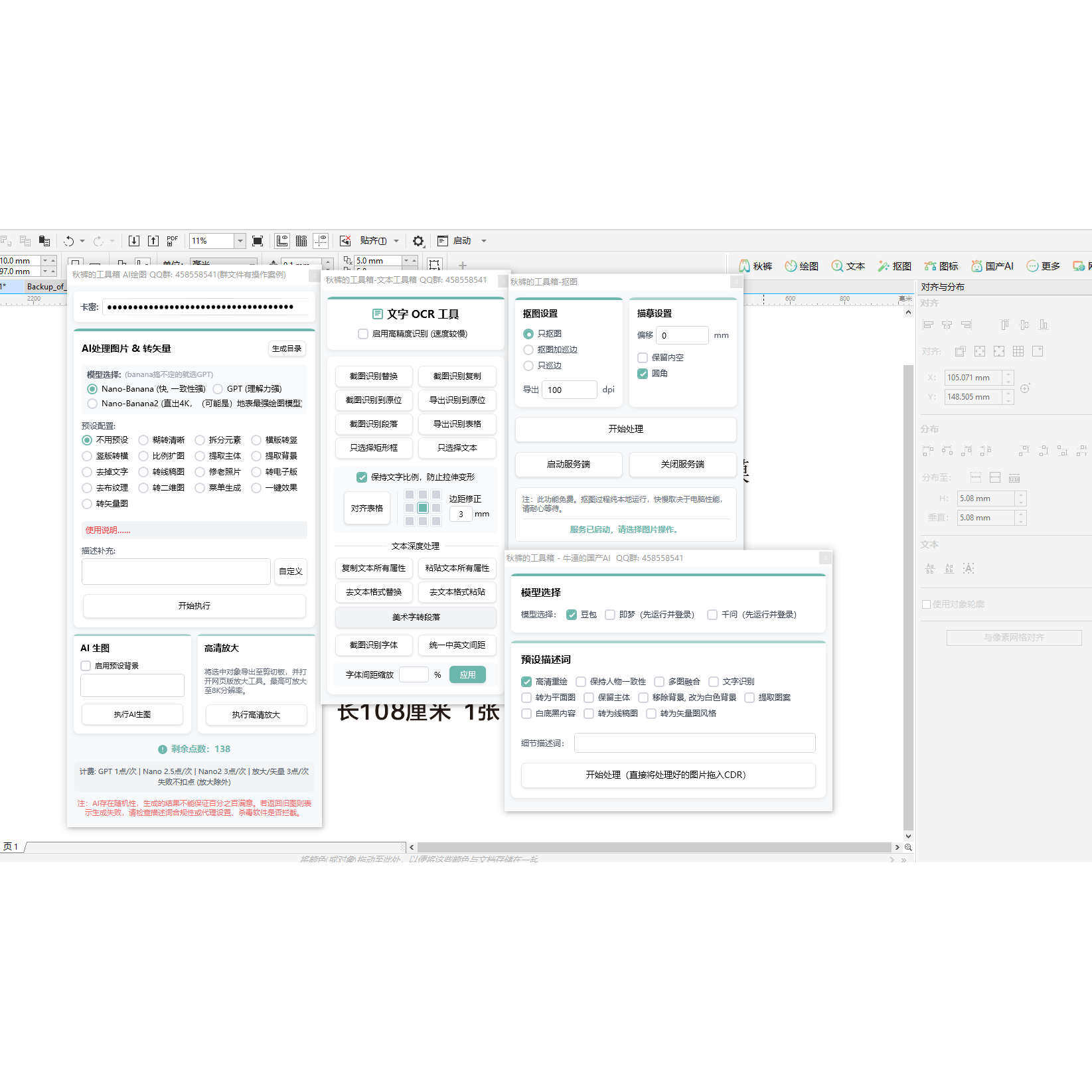This screenshot has width=1092, height=1092.
Task: Click the X 105.071 mm spinner arrows
Action: (1008, 378)
